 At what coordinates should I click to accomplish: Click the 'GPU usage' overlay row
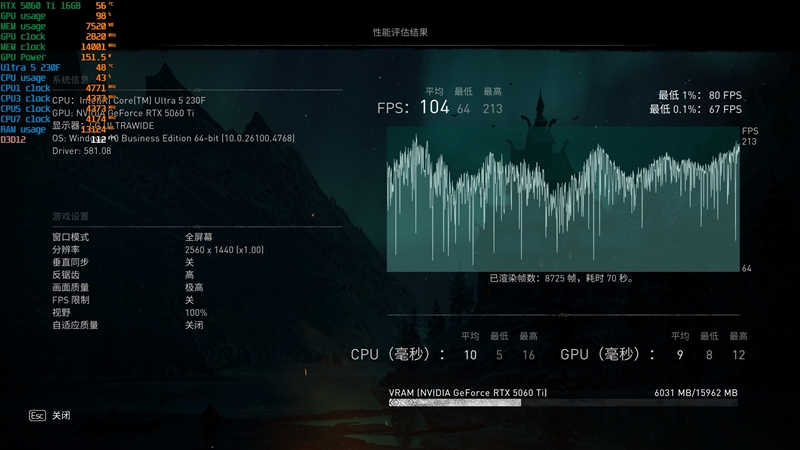[56, 16]
